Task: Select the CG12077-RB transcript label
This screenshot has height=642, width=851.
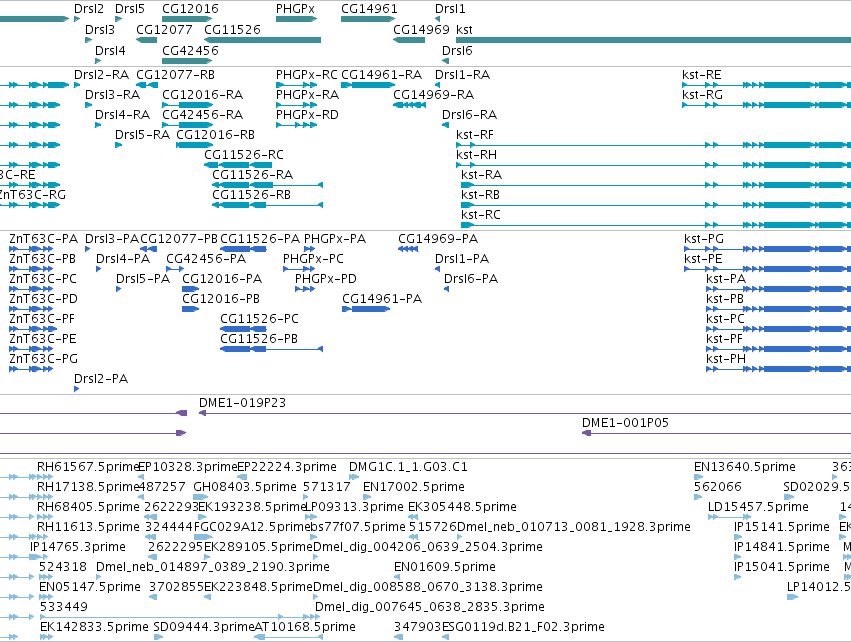Action: click(x=175, y=74)
